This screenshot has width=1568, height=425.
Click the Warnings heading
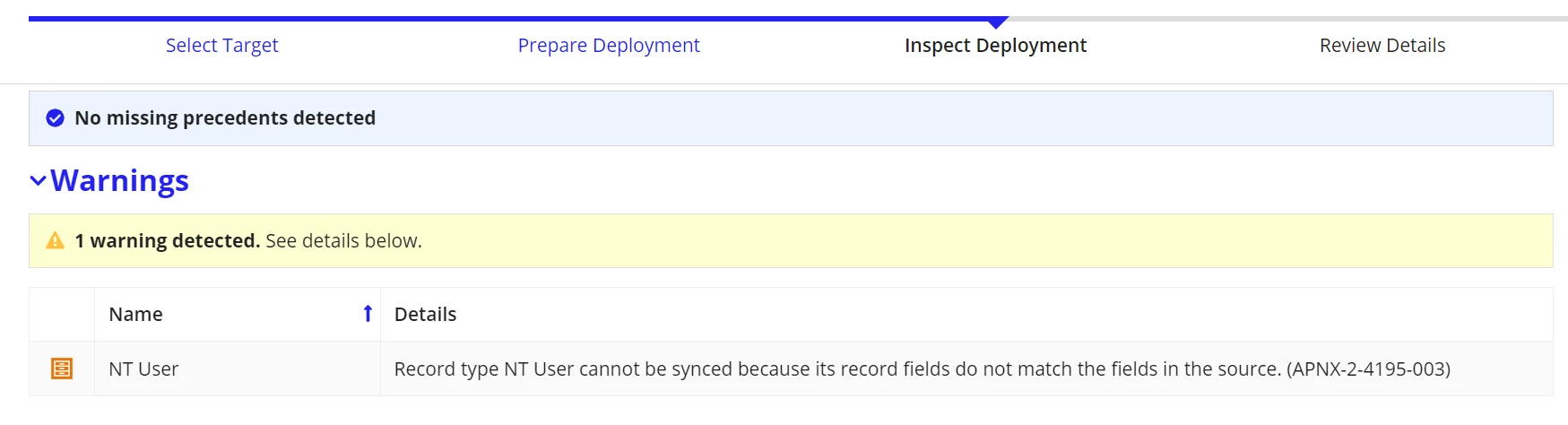tap(119, 180)
